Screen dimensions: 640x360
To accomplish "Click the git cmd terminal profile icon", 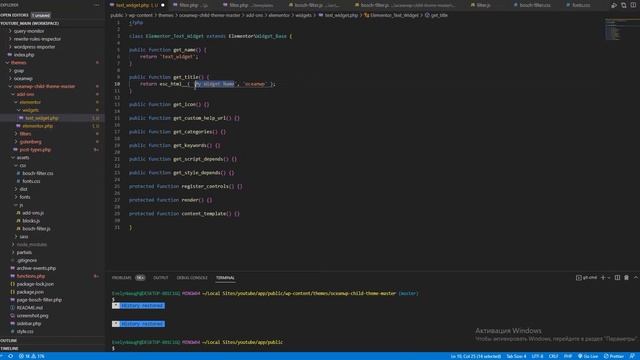I will tap(578, 278).
